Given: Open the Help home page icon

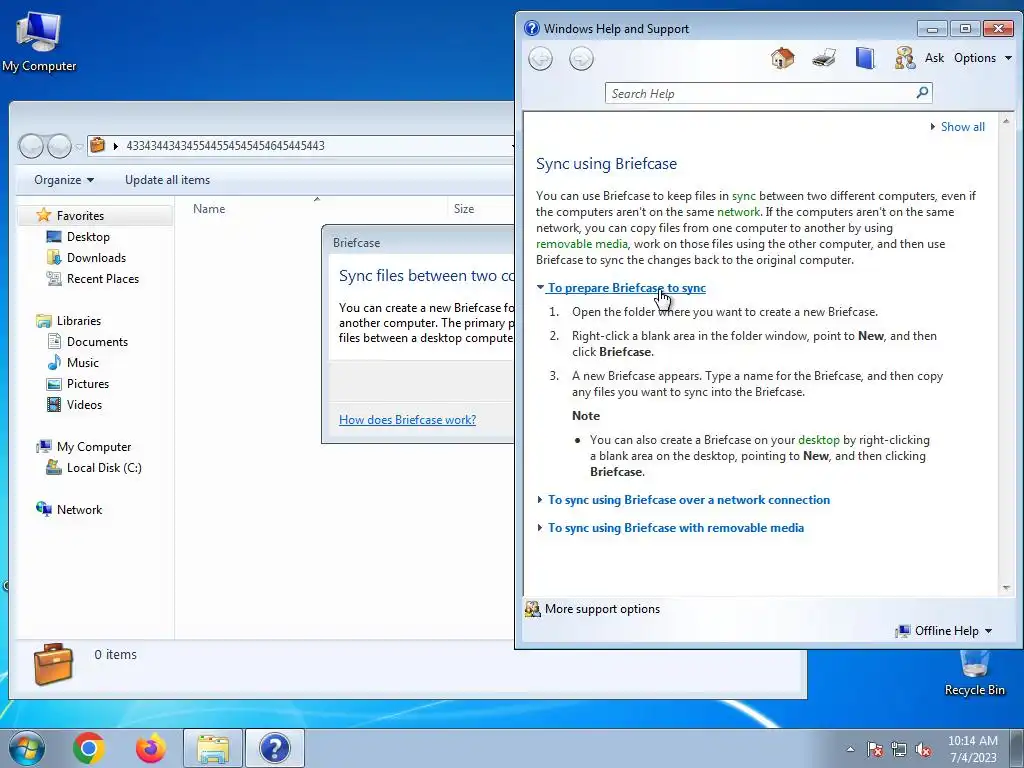Looking at the screenshot, I should (x=782, y=58).
